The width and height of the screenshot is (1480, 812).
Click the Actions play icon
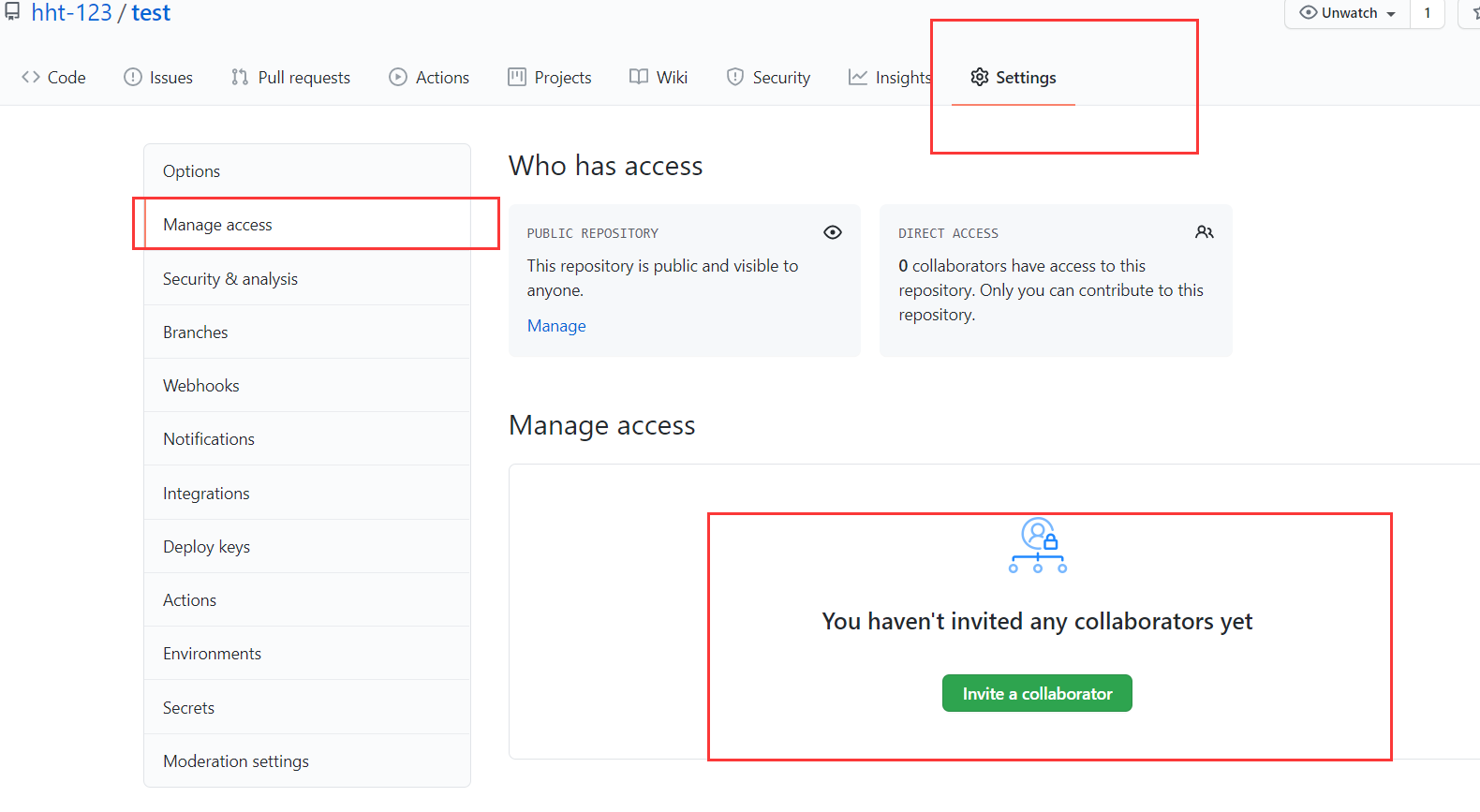pos(398,77)
